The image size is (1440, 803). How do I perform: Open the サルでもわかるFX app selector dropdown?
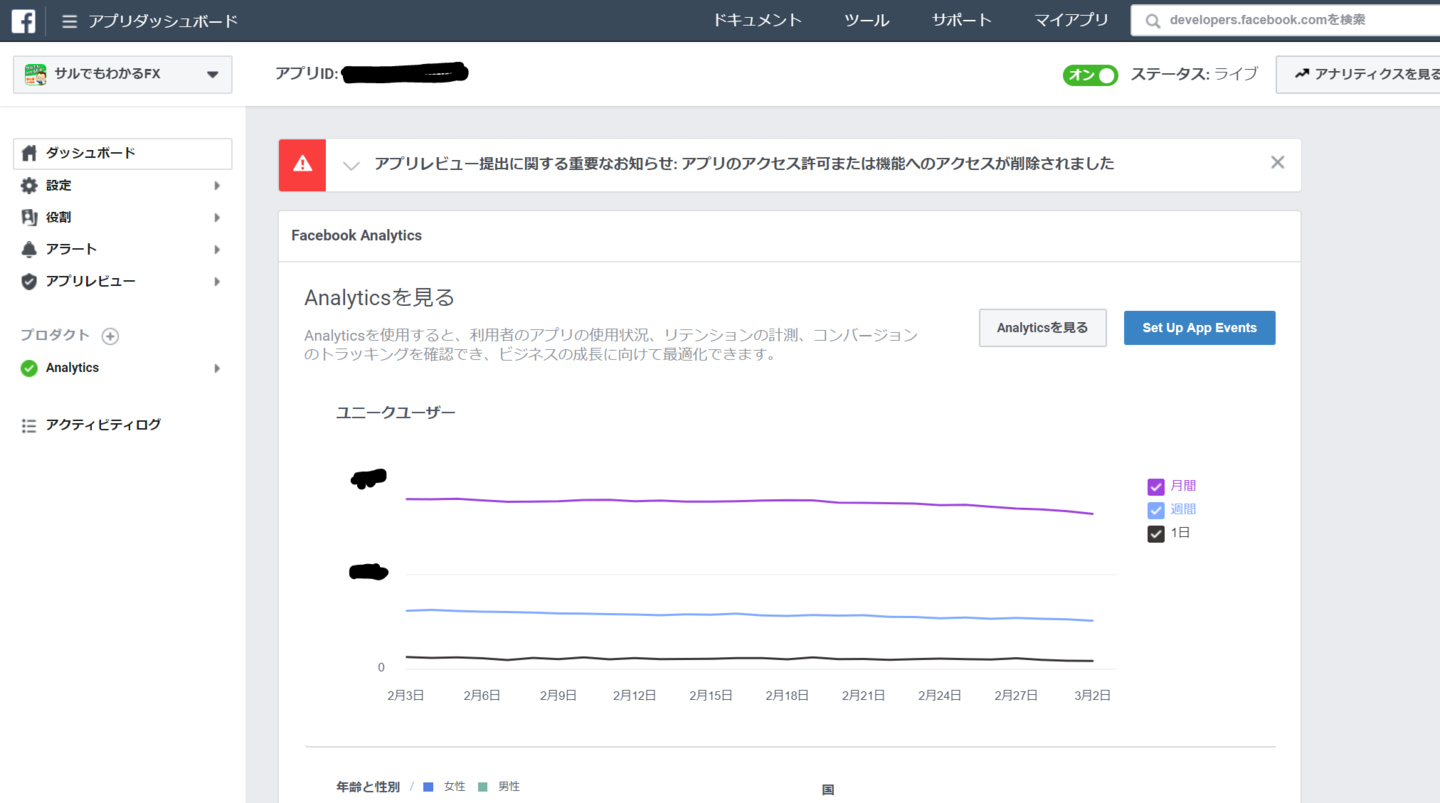click(x=123, y=74)
